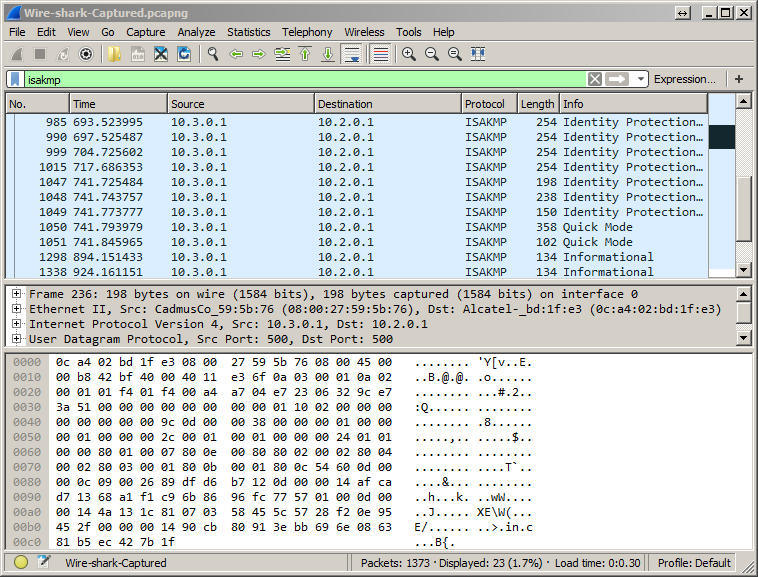Sort by No. column header
Viewport: 758px width, 577px height.
pos(38,104)
